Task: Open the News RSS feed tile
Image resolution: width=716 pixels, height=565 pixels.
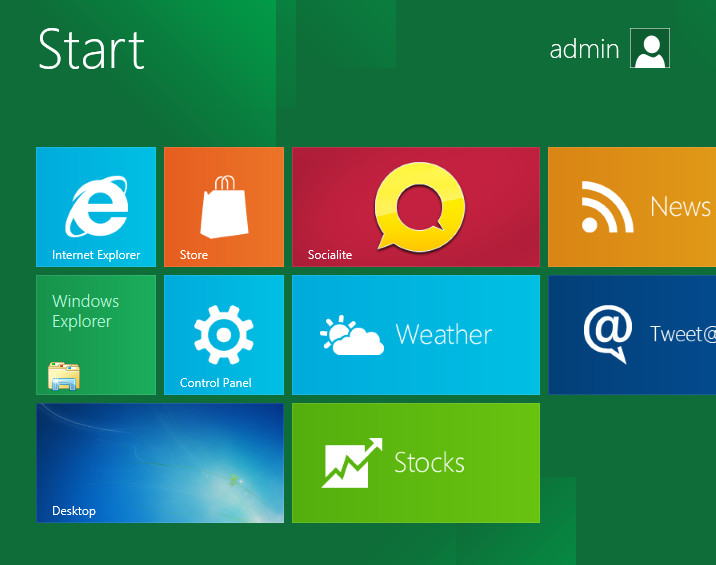Action: pos(632,207)
